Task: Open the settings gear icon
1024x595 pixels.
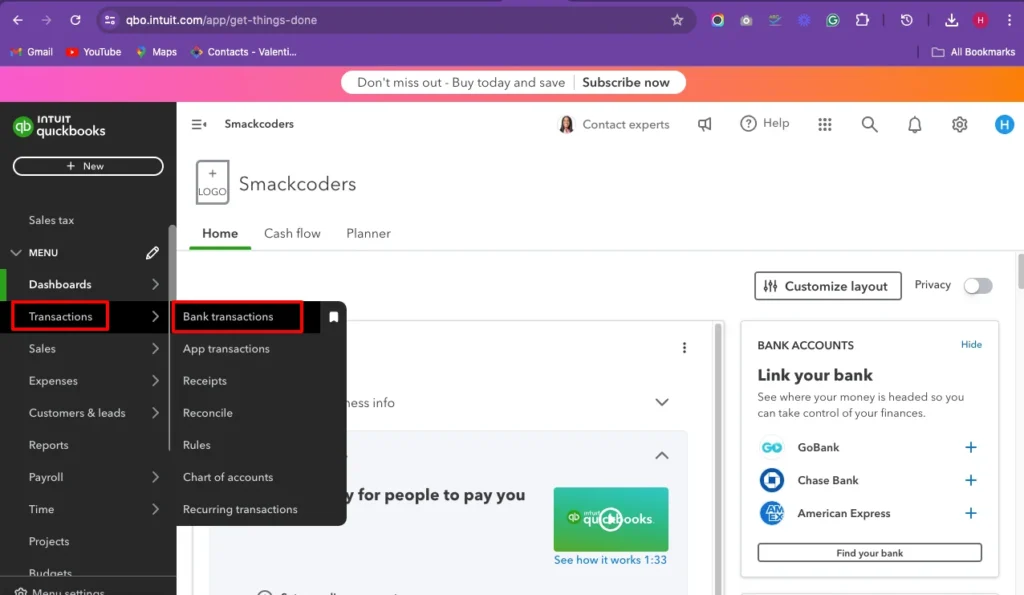Action: coord(959,124)
